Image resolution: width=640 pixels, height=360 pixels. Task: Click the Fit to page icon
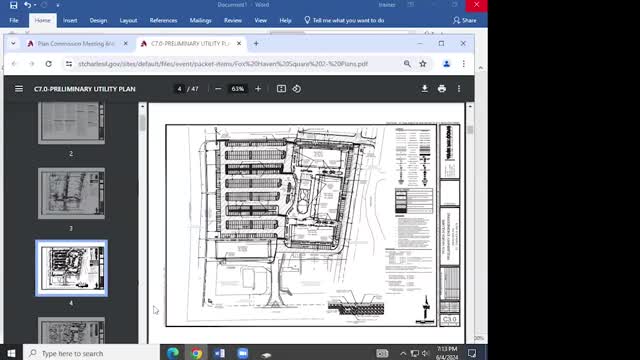click(281, 89)
